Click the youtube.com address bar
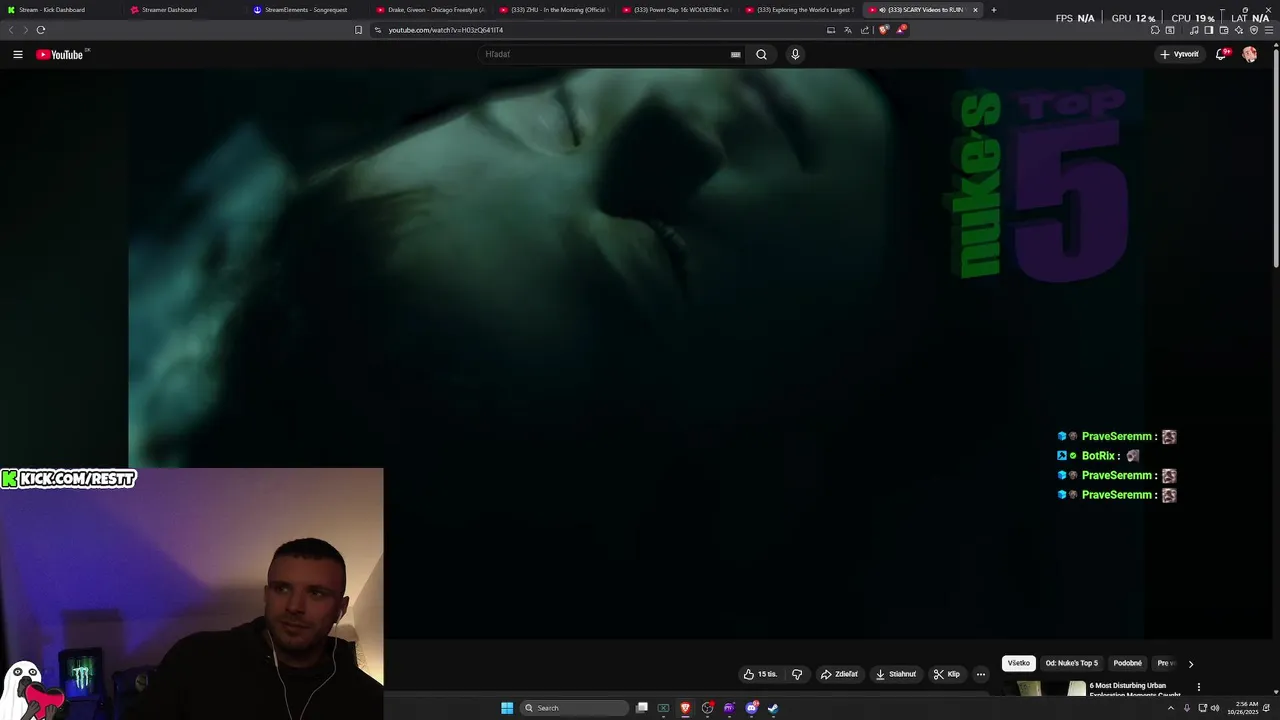Screen dimensions: 1280x720 pyautogui.click(x=600, y=30)
